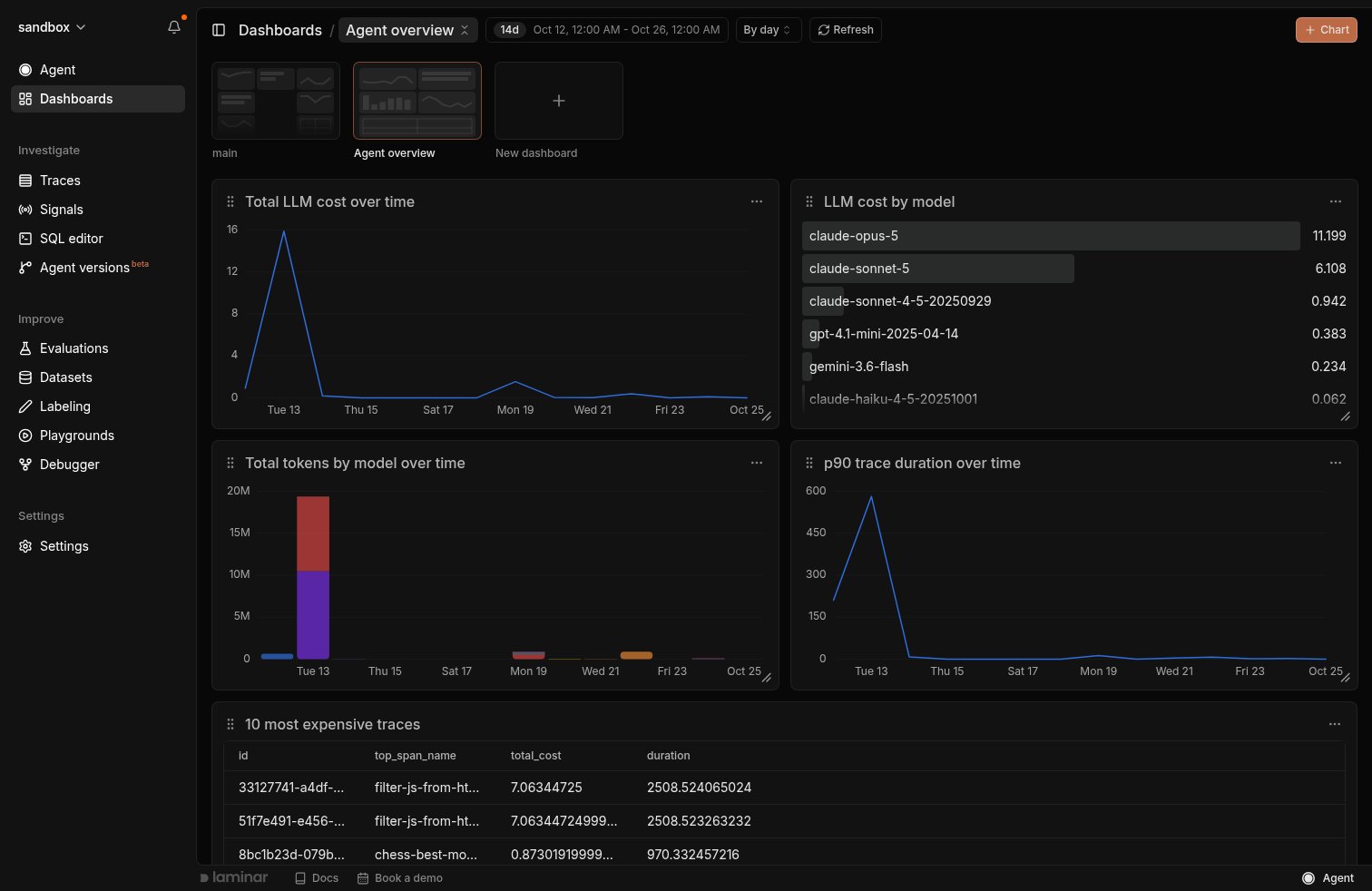Open trace row 33127741-a4df
Screen dimensions: 1372x891
pos(784,788)
